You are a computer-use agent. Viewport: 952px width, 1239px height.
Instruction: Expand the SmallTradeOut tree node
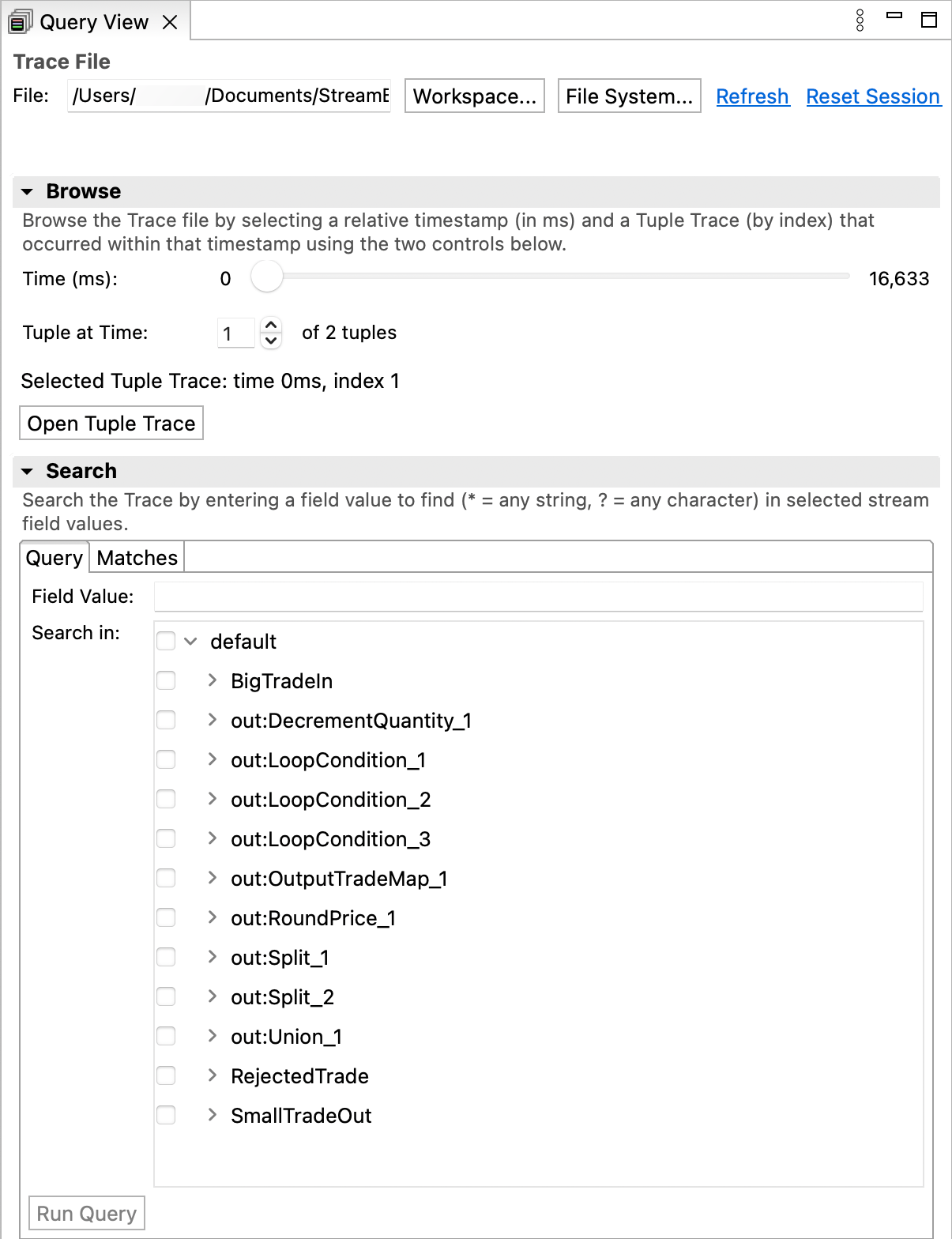pos(212,1115)
